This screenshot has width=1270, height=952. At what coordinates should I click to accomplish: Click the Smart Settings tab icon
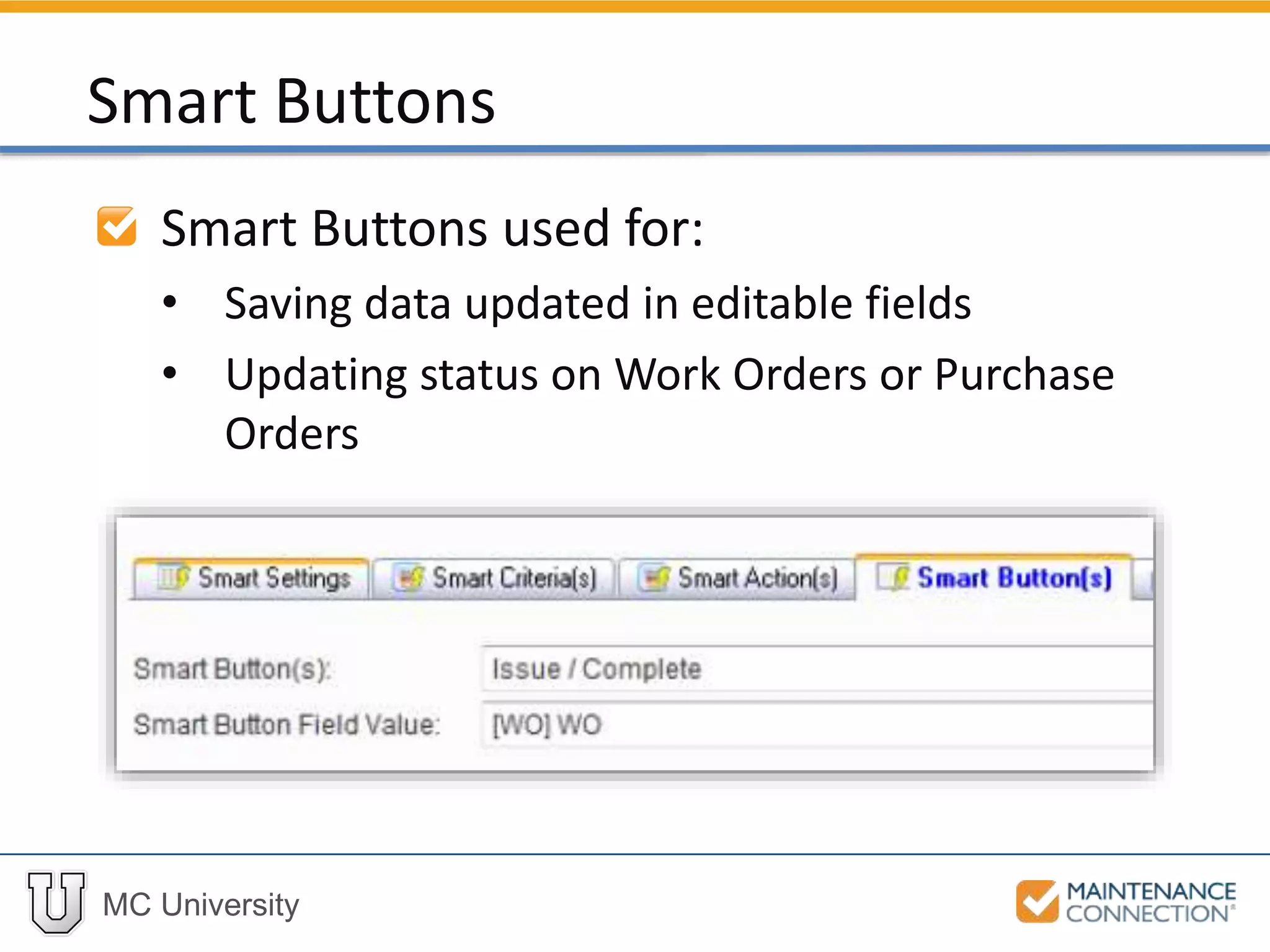click(173, 578)
